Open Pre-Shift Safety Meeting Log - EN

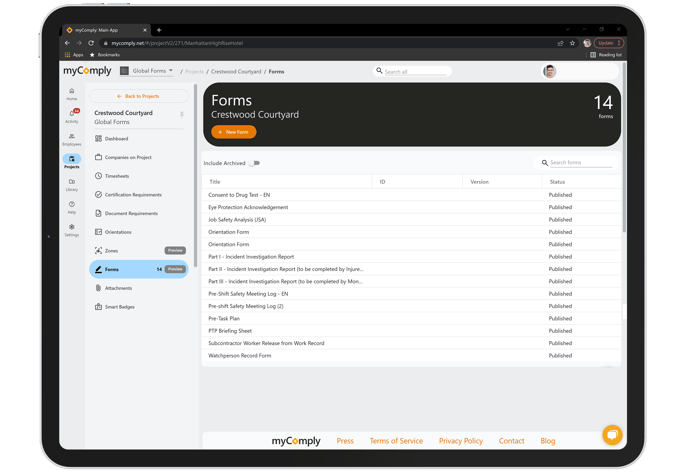412,294
